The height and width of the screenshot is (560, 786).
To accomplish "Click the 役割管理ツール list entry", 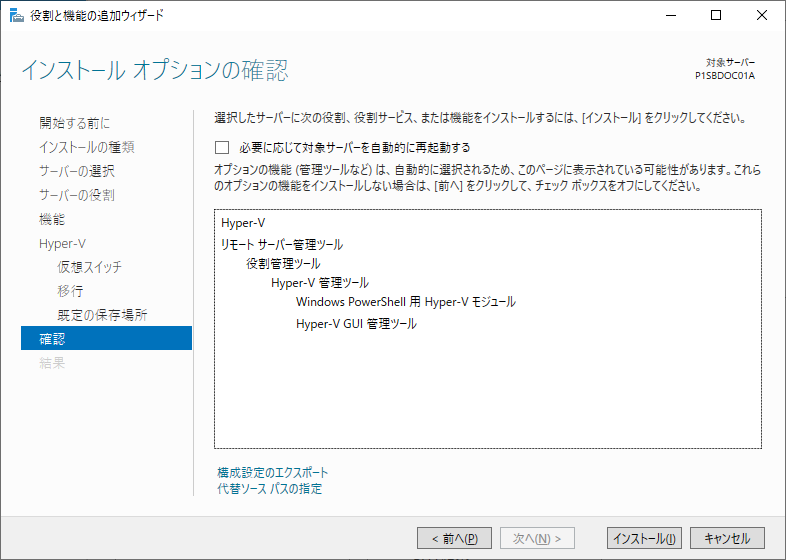I will coord(283,264).
